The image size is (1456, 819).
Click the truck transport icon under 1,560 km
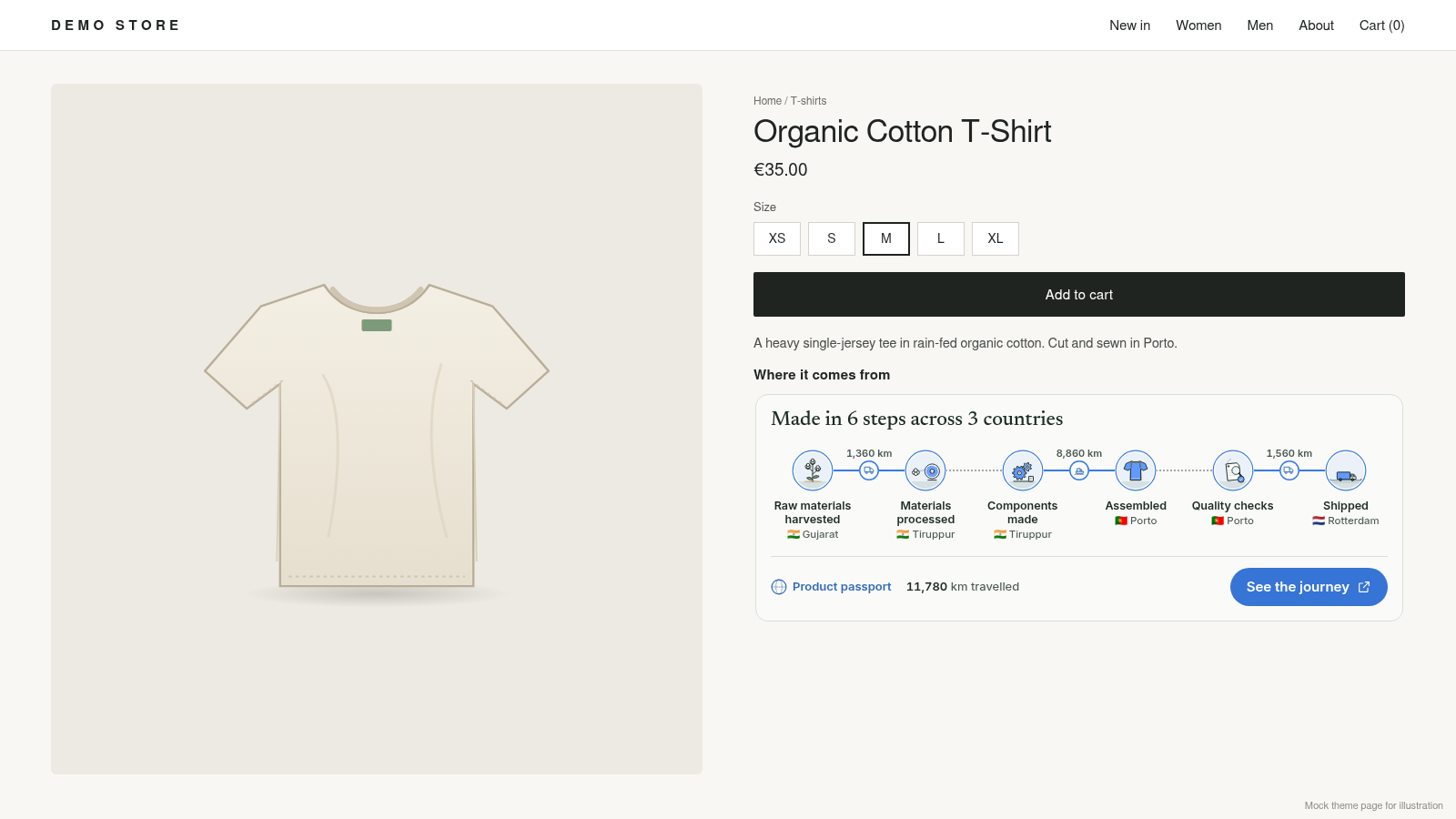pos(1289,470)
